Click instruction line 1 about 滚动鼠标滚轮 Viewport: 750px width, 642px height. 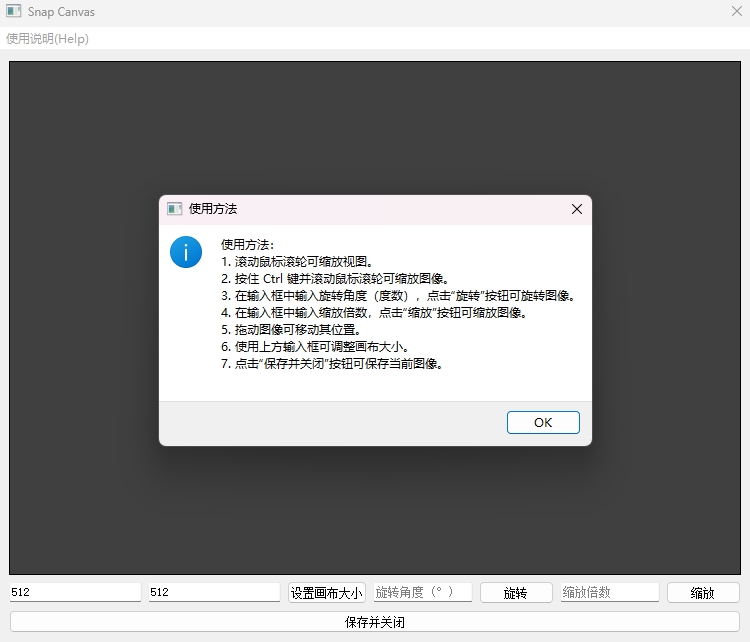297,262
